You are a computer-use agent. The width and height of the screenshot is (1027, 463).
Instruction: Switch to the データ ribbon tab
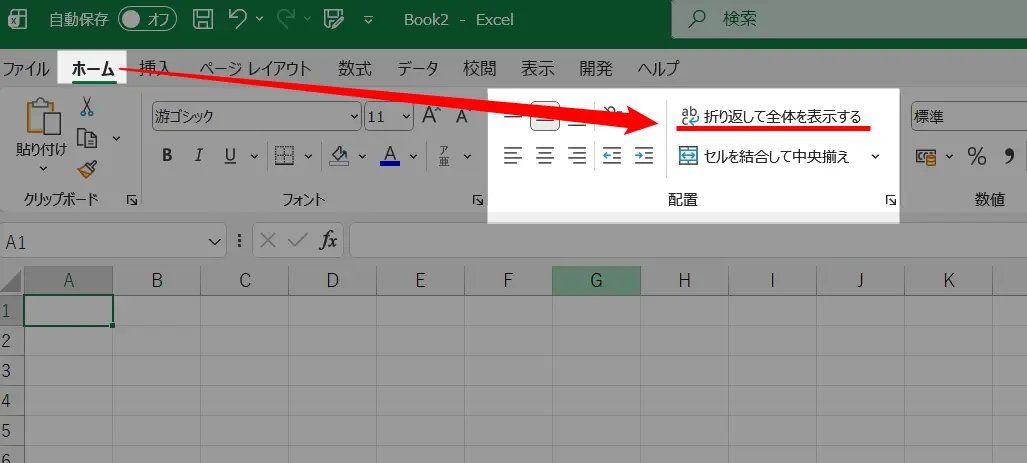(x=417, y=68)
